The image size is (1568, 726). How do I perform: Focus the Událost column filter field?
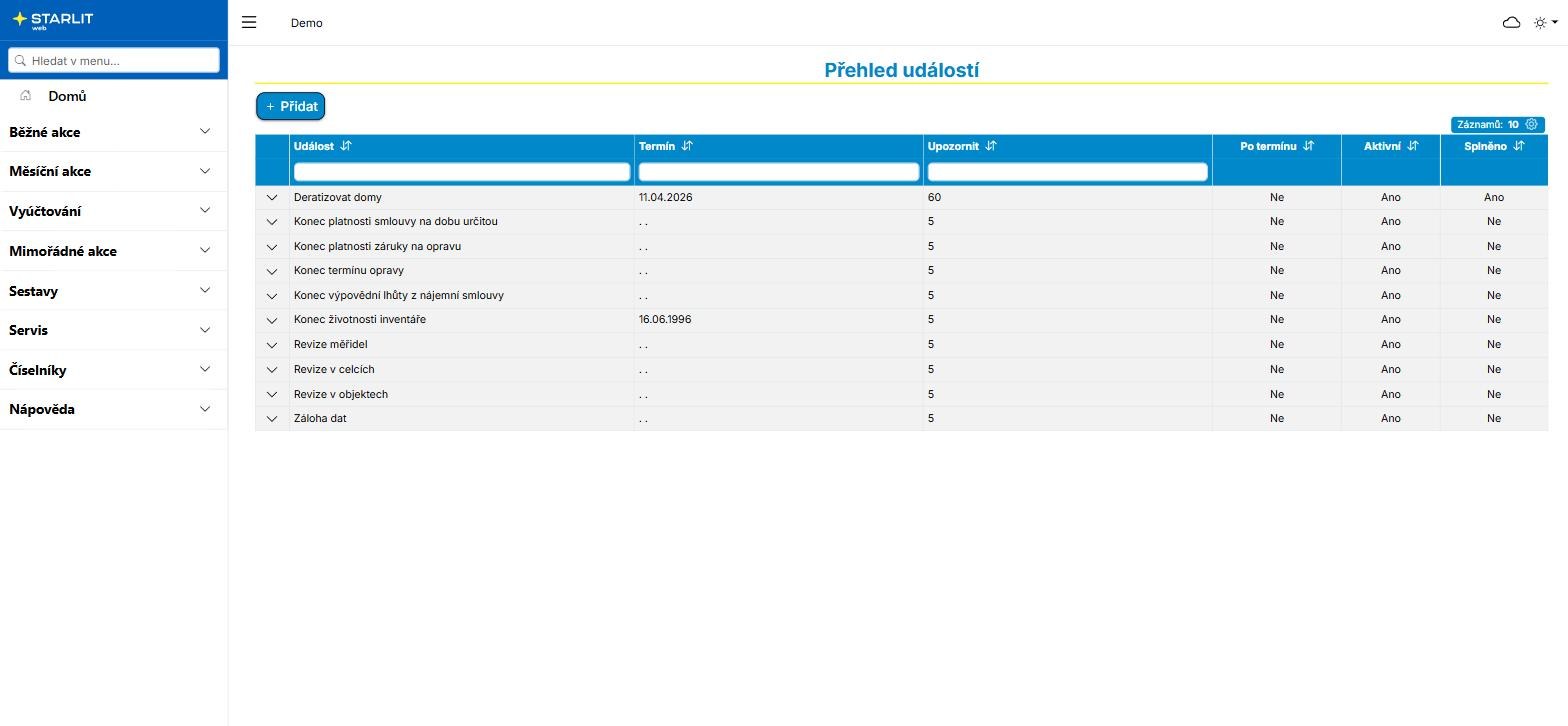(462, 172)
